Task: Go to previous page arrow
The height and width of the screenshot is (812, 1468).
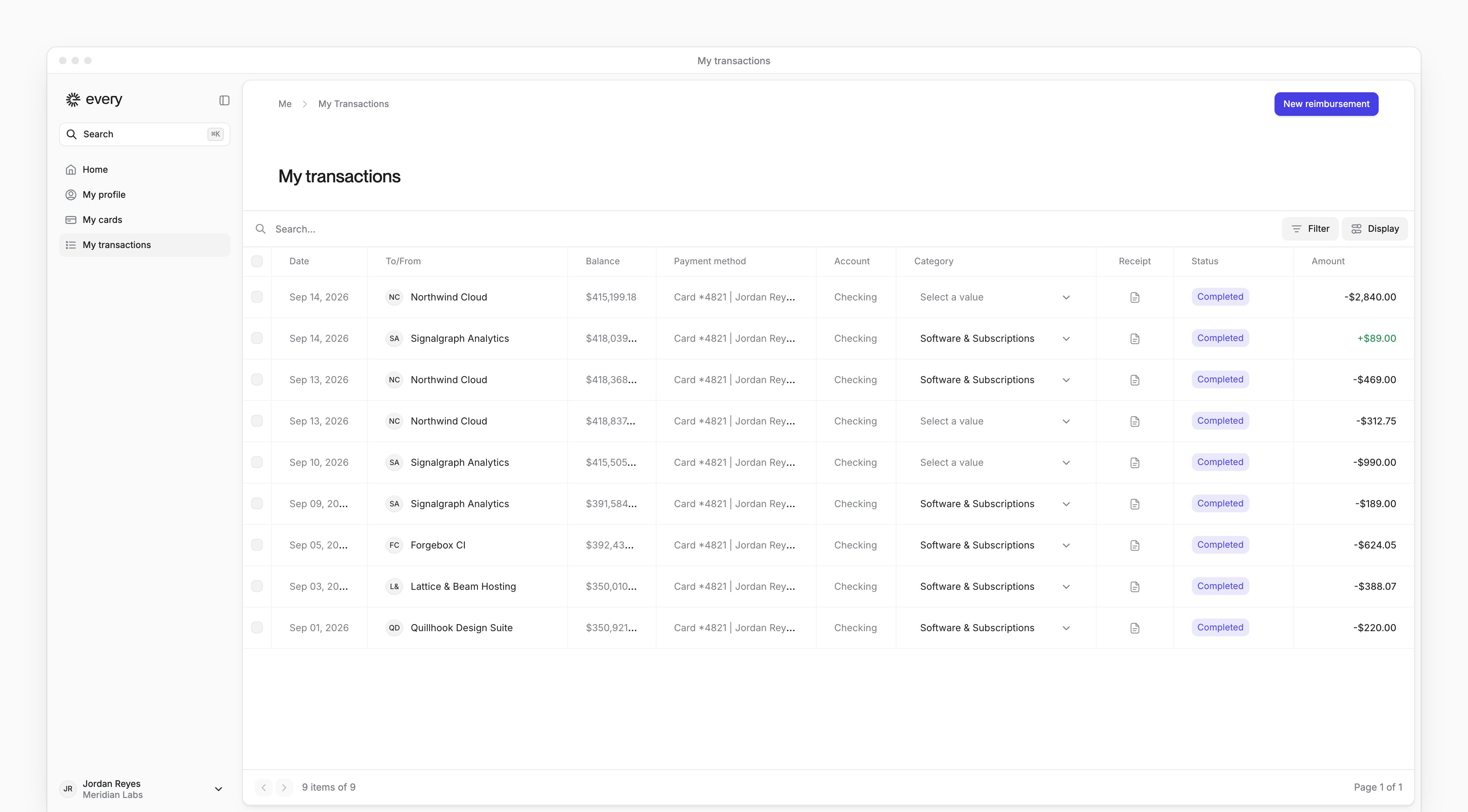Action: click(263, 787)
